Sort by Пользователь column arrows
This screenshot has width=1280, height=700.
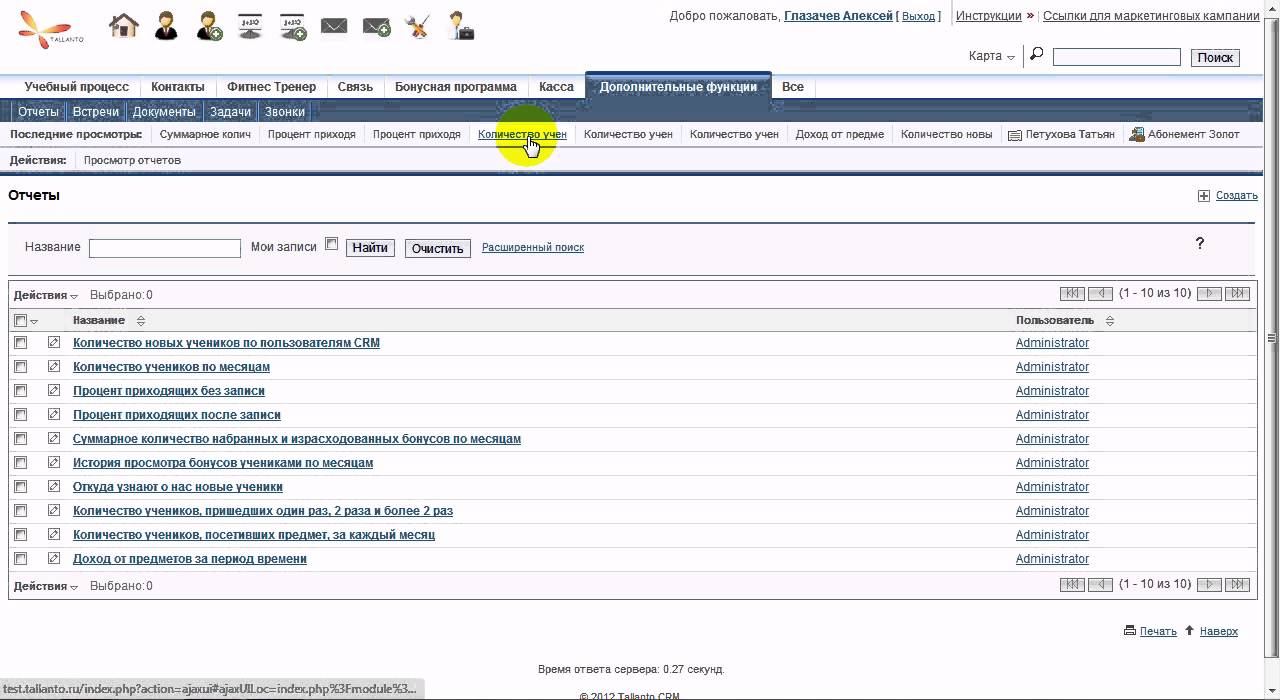pos(1109,321)
